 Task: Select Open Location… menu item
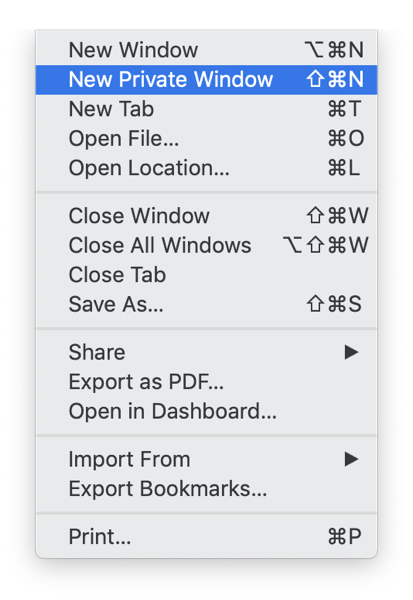point(206,168)
